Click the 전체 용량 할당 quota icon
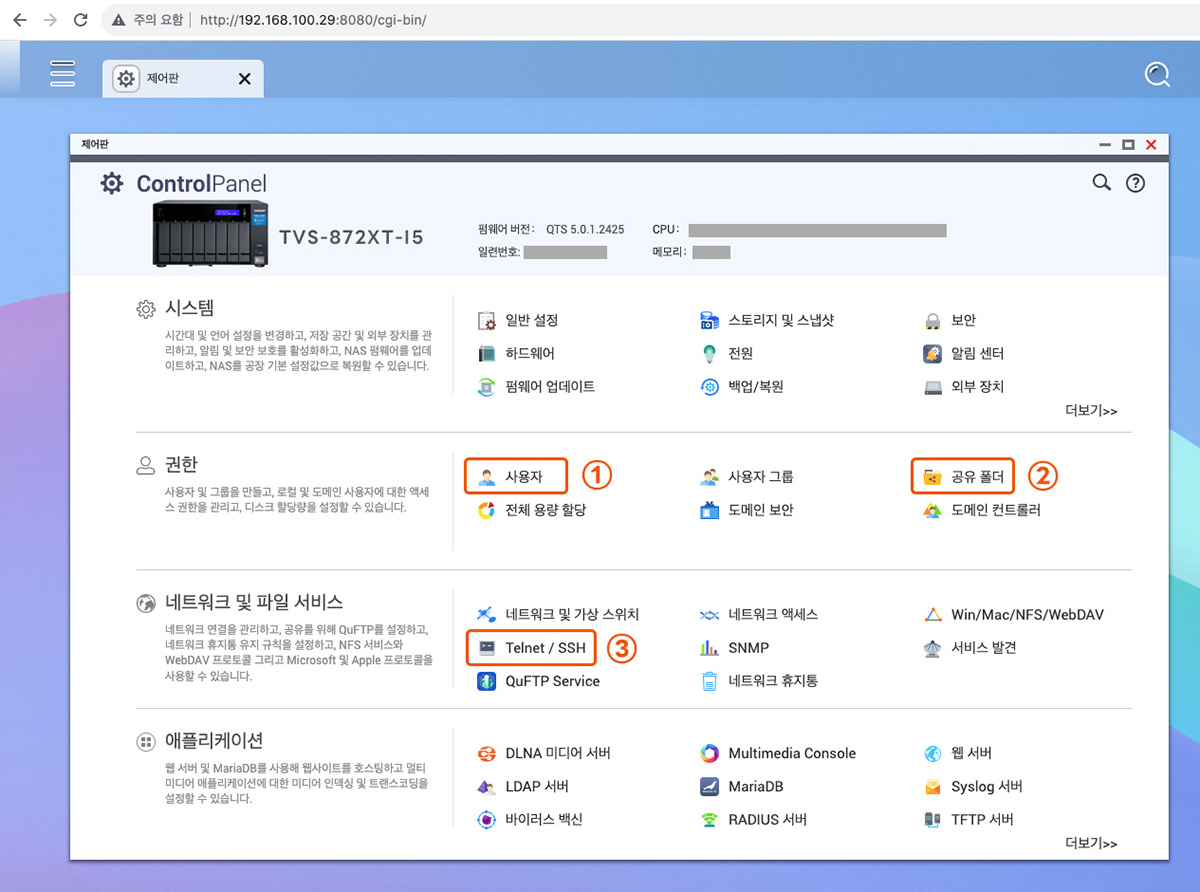 point(487,510)
